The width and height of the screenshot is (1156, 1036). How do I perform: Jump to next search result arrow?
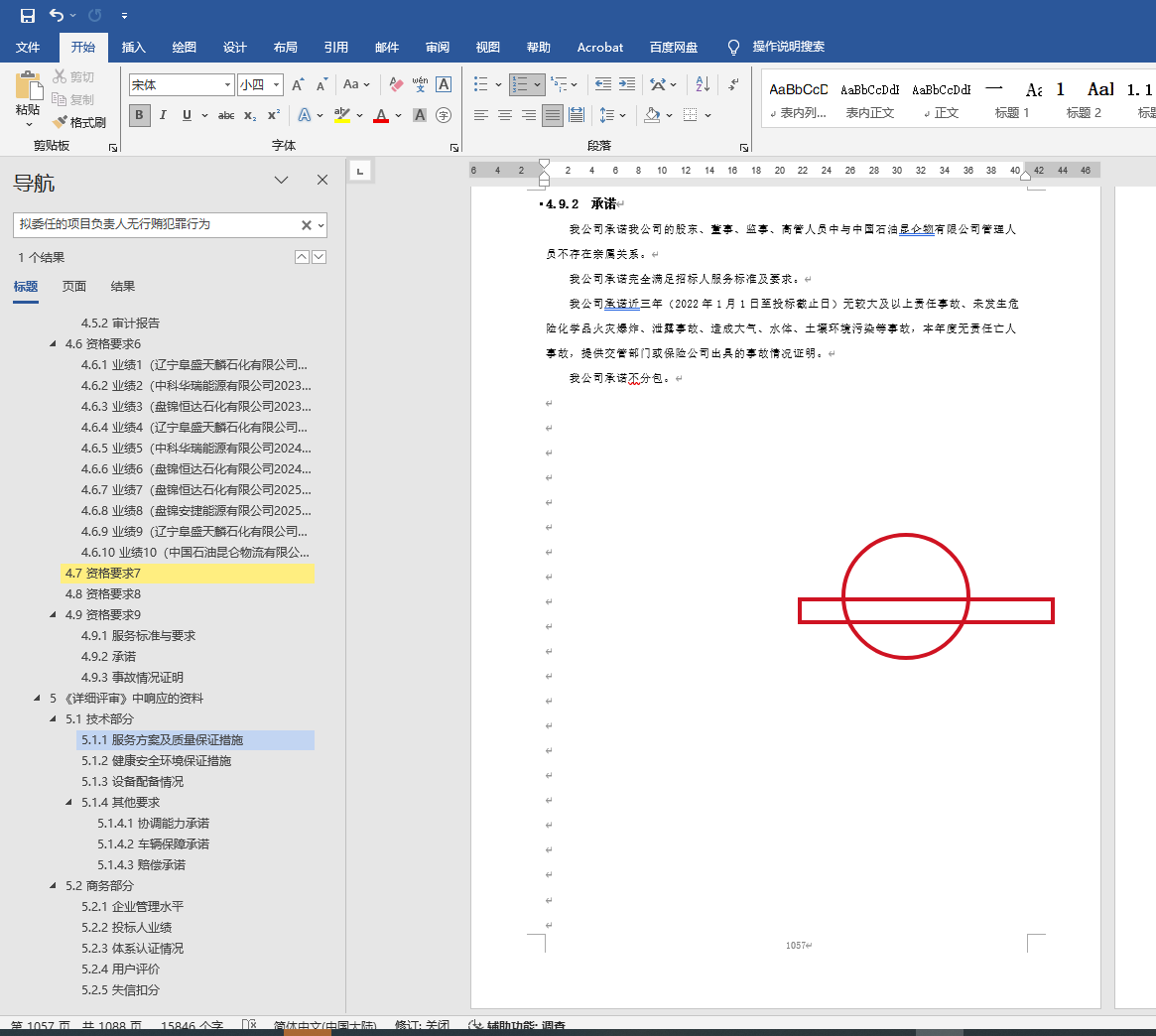point(319,257)
